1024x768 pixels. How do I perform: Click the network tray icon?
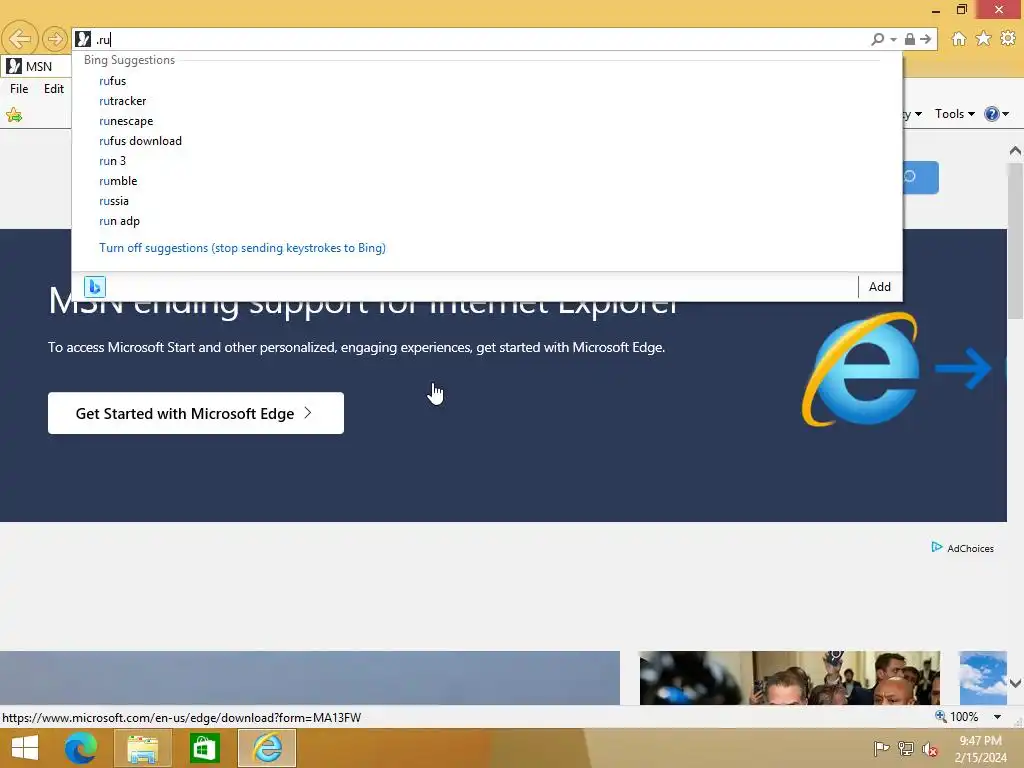pos(906,749)
